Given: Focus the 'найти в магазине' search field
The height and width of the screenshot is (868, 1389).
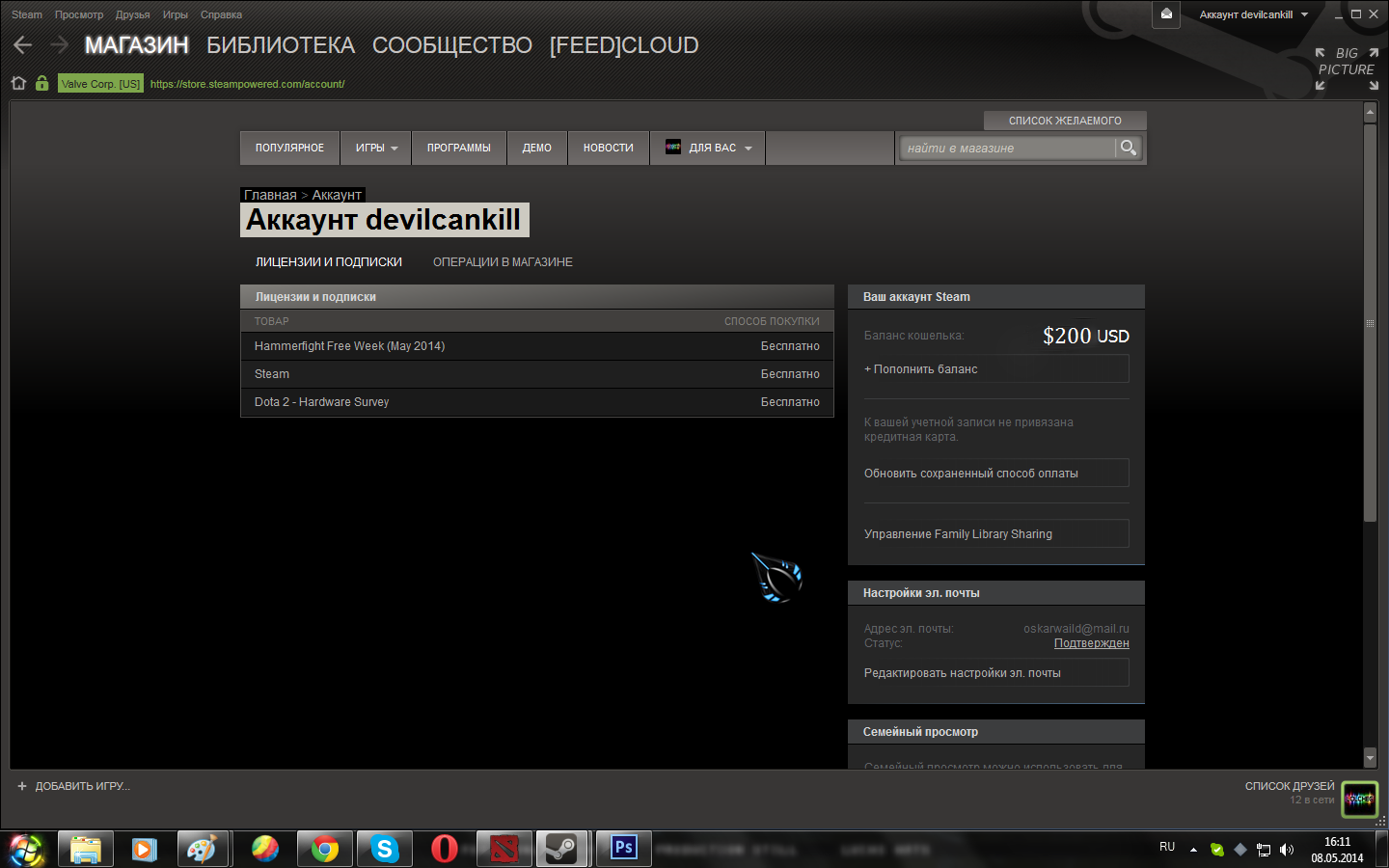Looking at the screenshot, I should [1007, 148].
